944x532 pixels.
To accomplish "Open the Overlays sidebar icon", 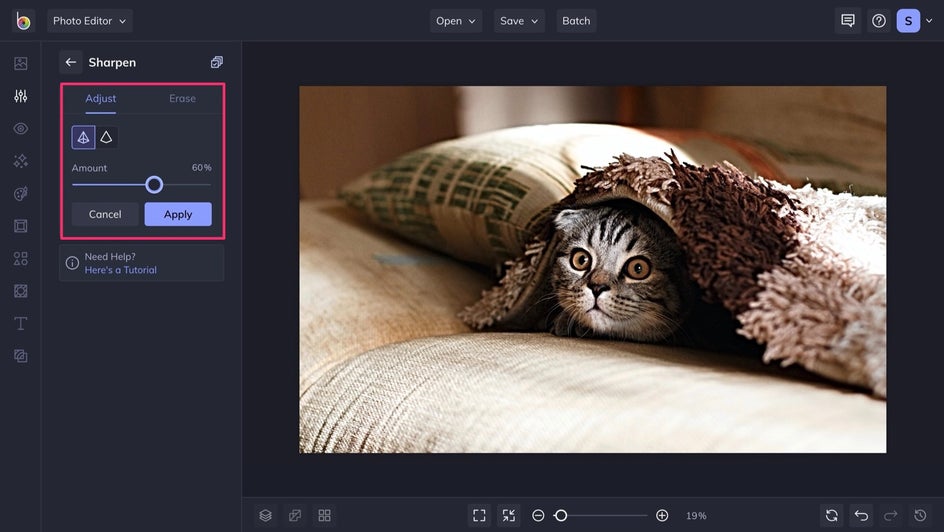I will 20,291.
